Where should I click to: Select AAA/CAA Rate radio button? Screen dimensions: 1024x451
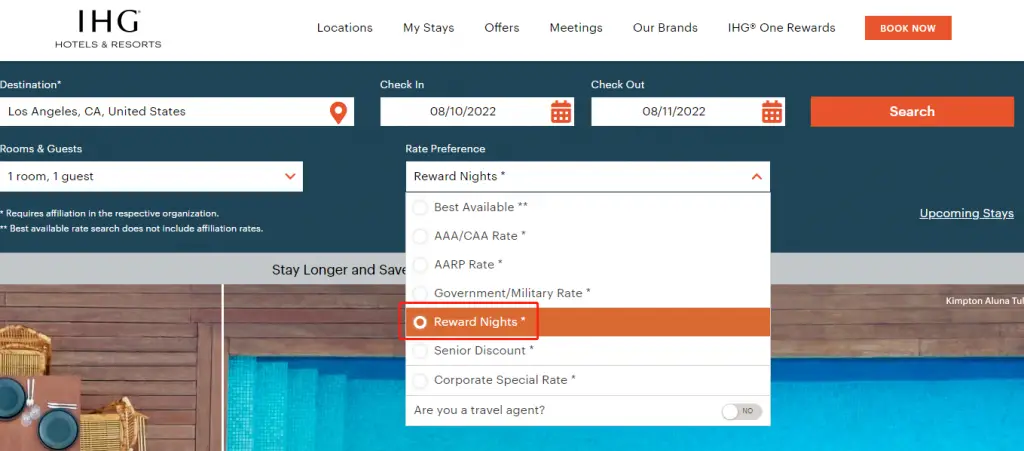pos(420,236)
